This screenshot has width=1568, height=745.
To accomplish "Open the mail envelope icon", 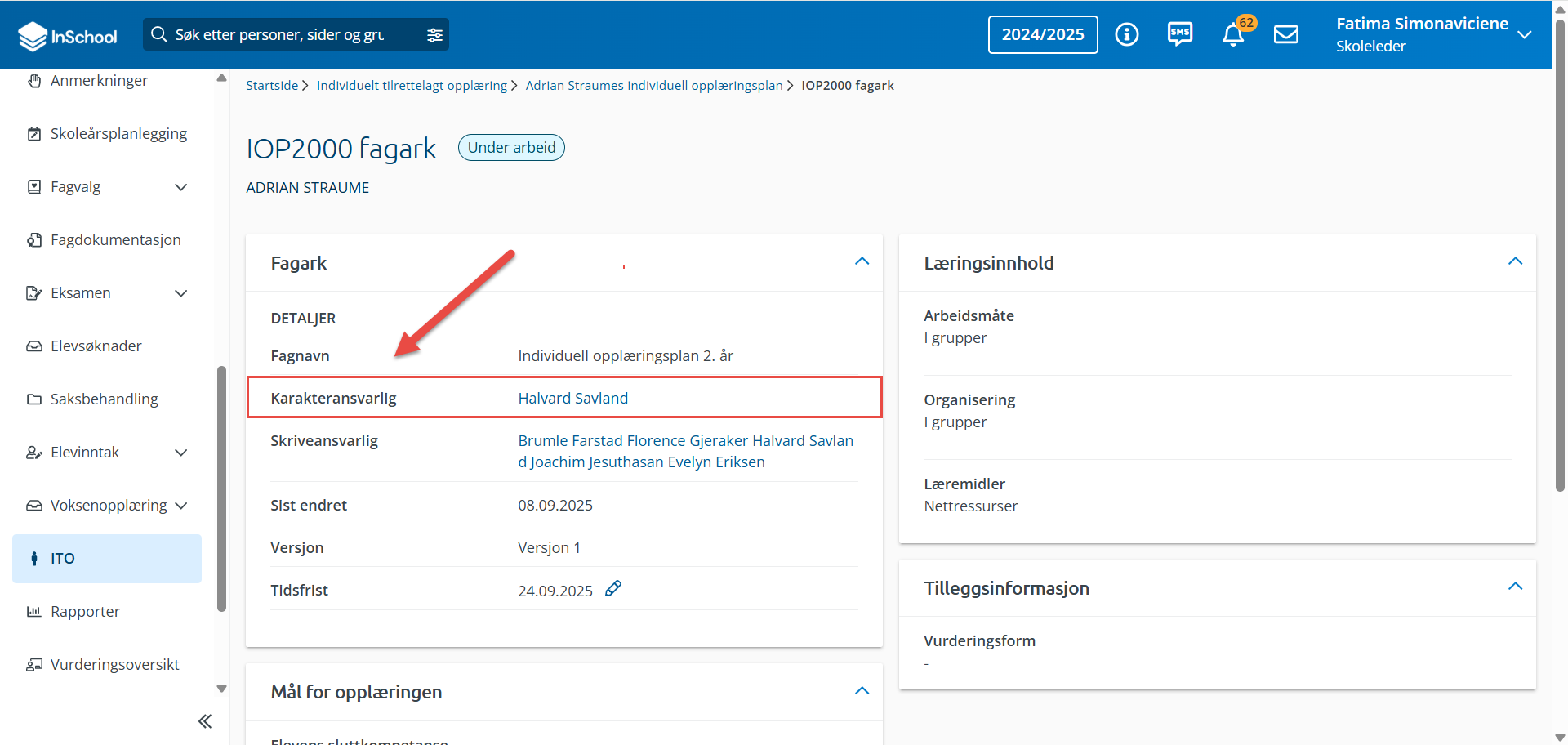I will 1286,34.
